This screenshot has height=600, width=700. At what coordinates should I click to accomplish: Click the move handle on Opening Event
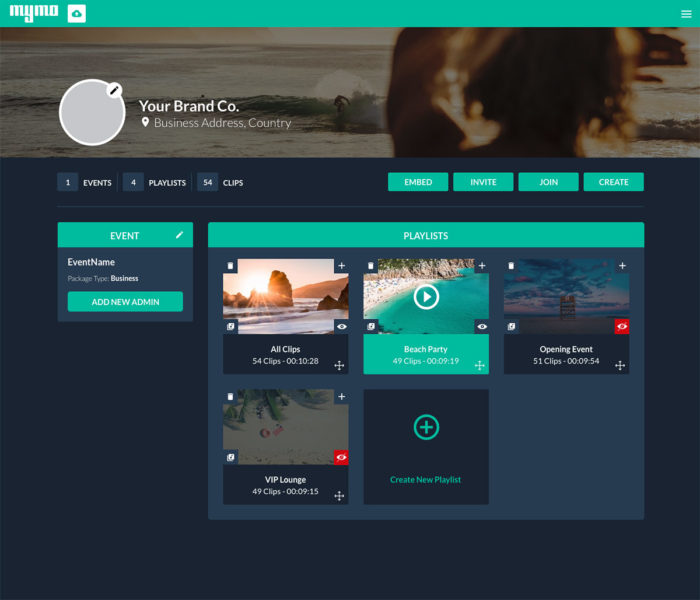coord(620,366)
